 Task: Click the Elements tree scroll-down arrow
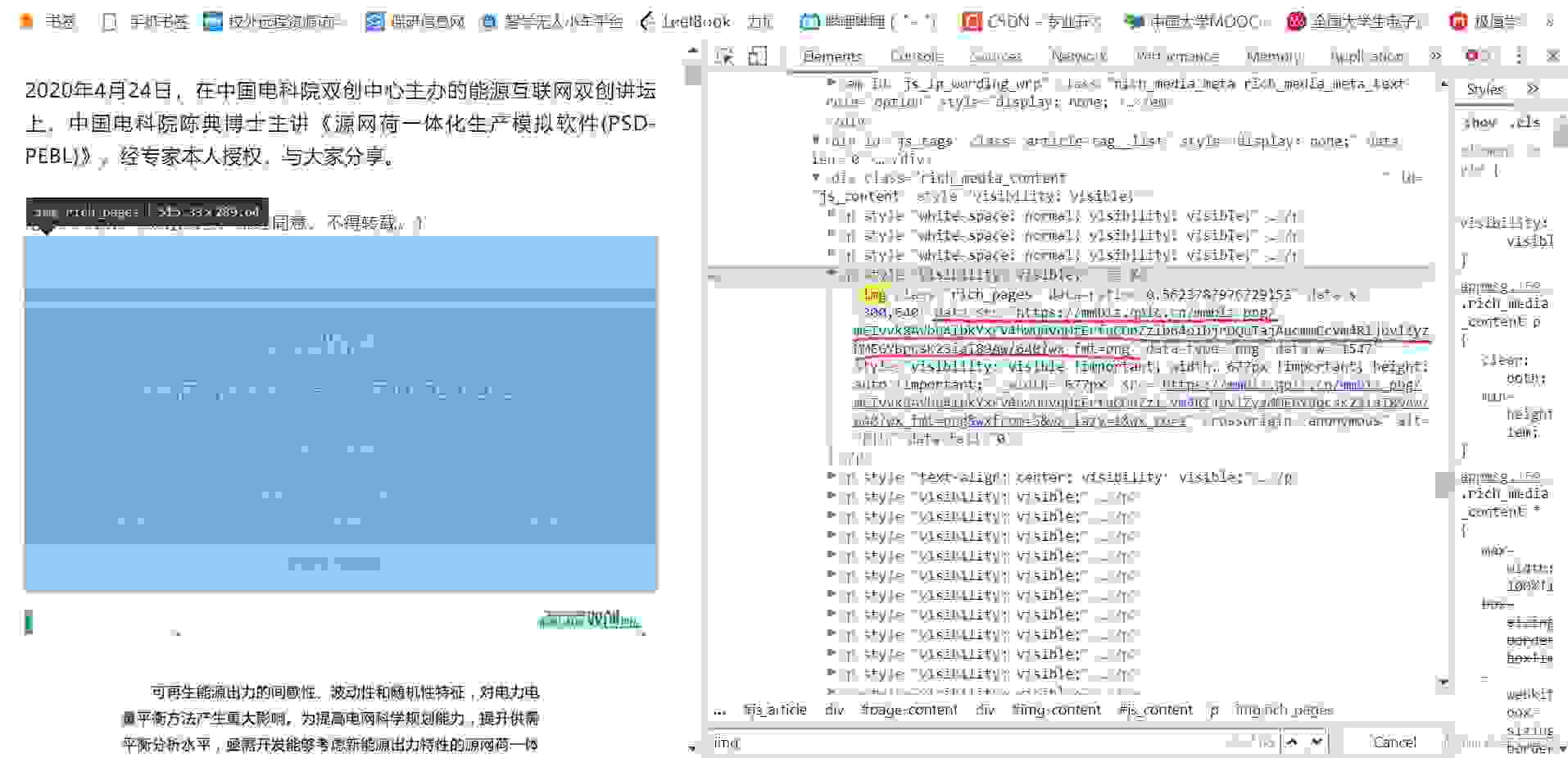[x=1443, y=682]
